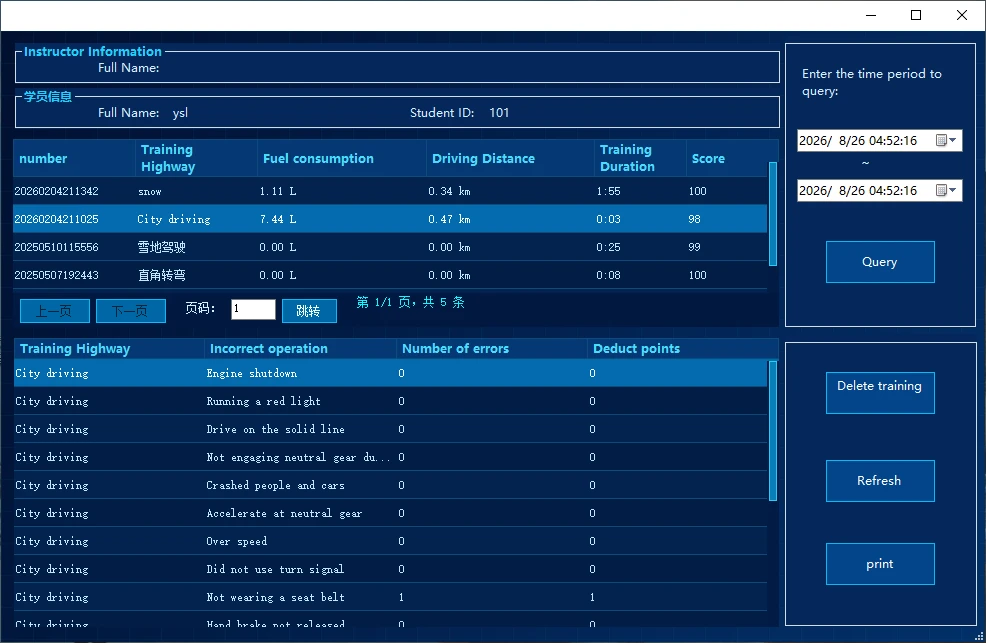Go to previous page with 上一页
This screenshot has height=643, width=986.
click(55, 311)
